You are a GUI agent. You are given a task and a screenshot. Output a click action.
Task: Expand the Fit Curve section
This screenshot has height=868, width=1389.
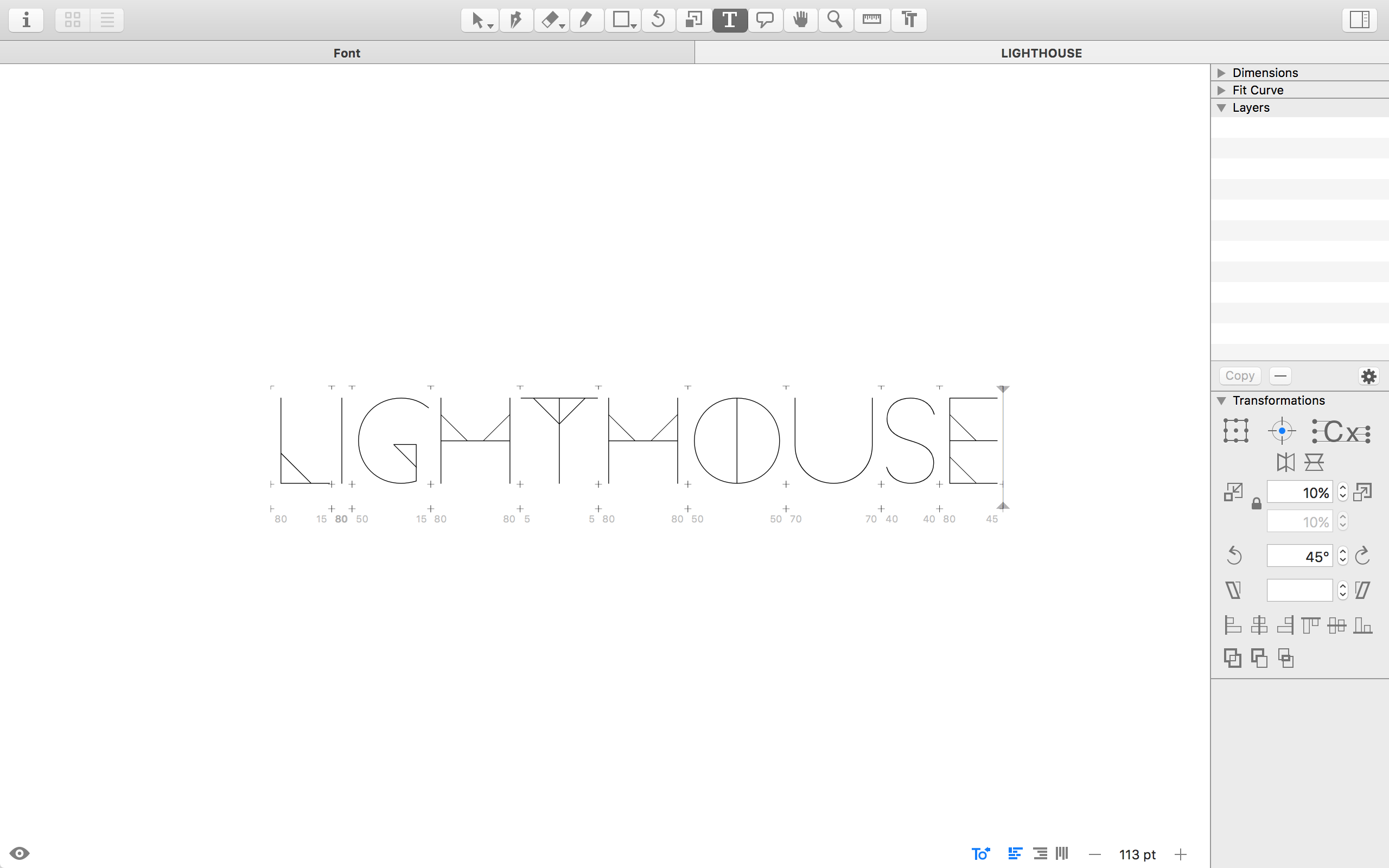1221,90
